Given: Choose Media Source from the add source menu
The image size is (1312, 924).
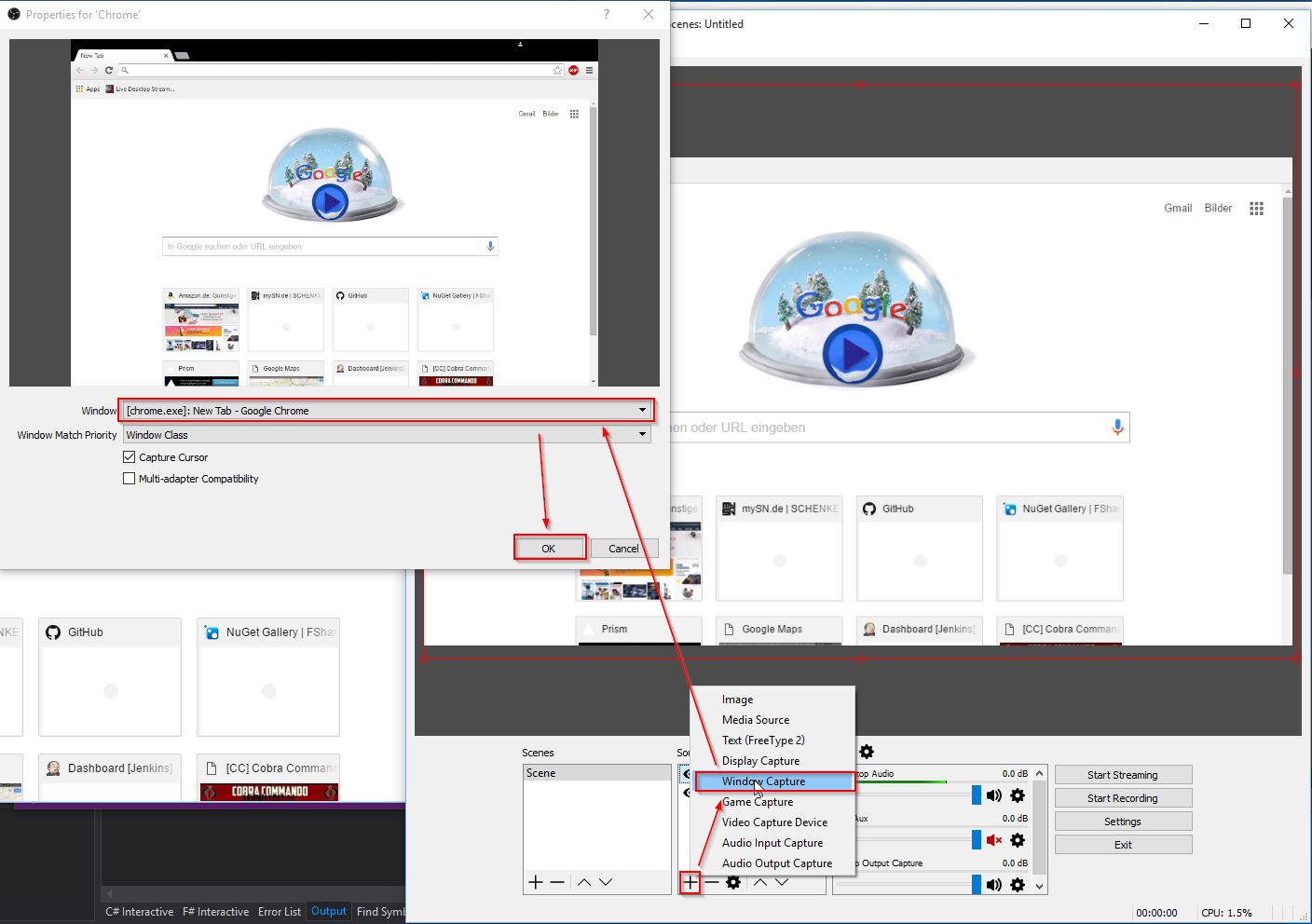Looking at the screenshot, I should coord(772,720).
